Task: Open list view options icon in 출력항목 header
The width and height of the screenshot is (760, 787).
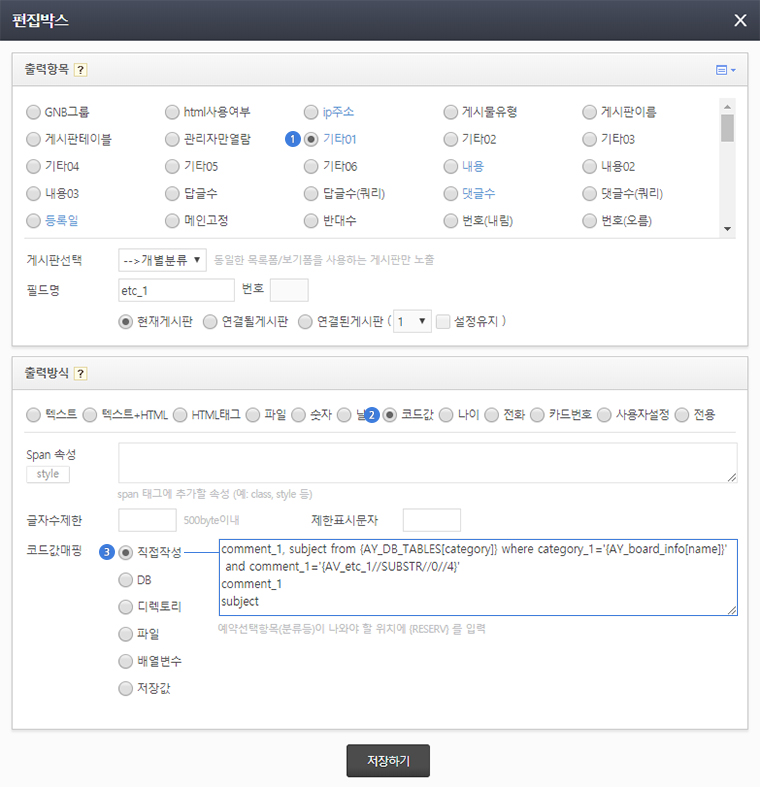Action: pyautogui.click(x=725, y=70)
